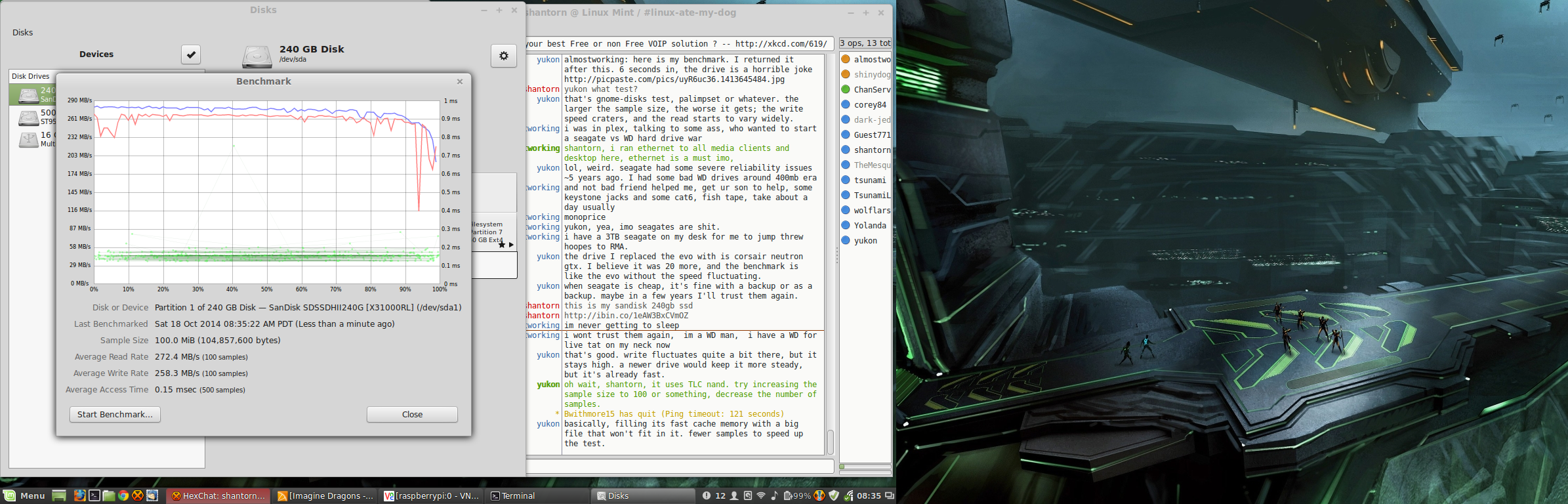Click the battery 99% indicator

(x=797, y=495)
